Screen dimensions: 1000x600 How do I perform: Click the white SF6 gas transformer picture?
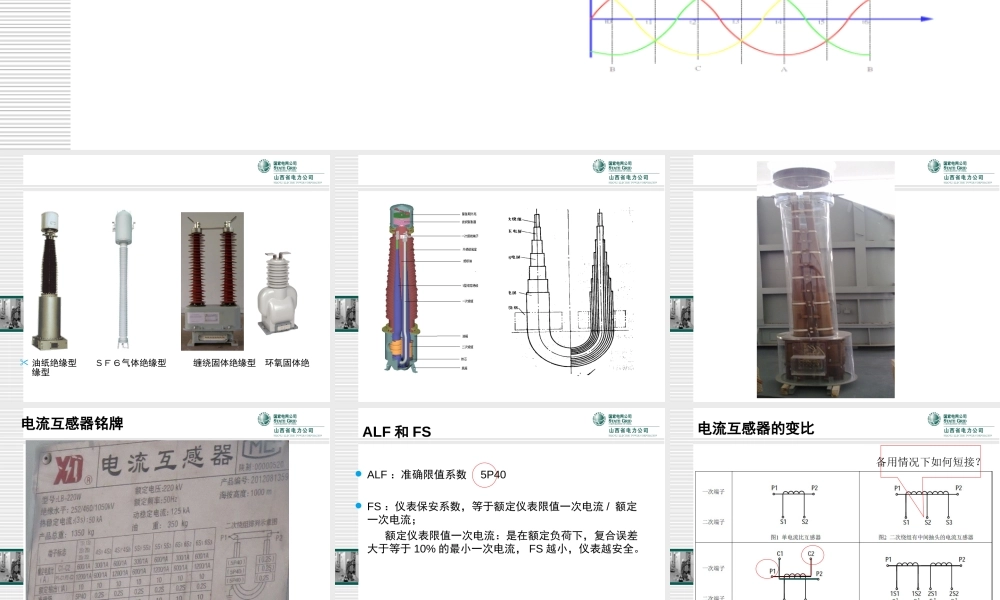(x=122, y=279)
